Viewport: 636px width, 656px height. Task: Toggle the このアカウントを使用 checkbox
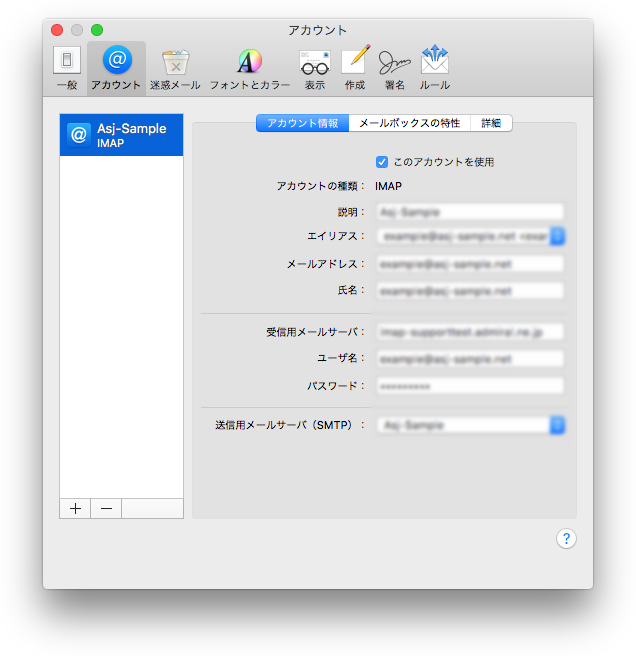tap(382, 162)
